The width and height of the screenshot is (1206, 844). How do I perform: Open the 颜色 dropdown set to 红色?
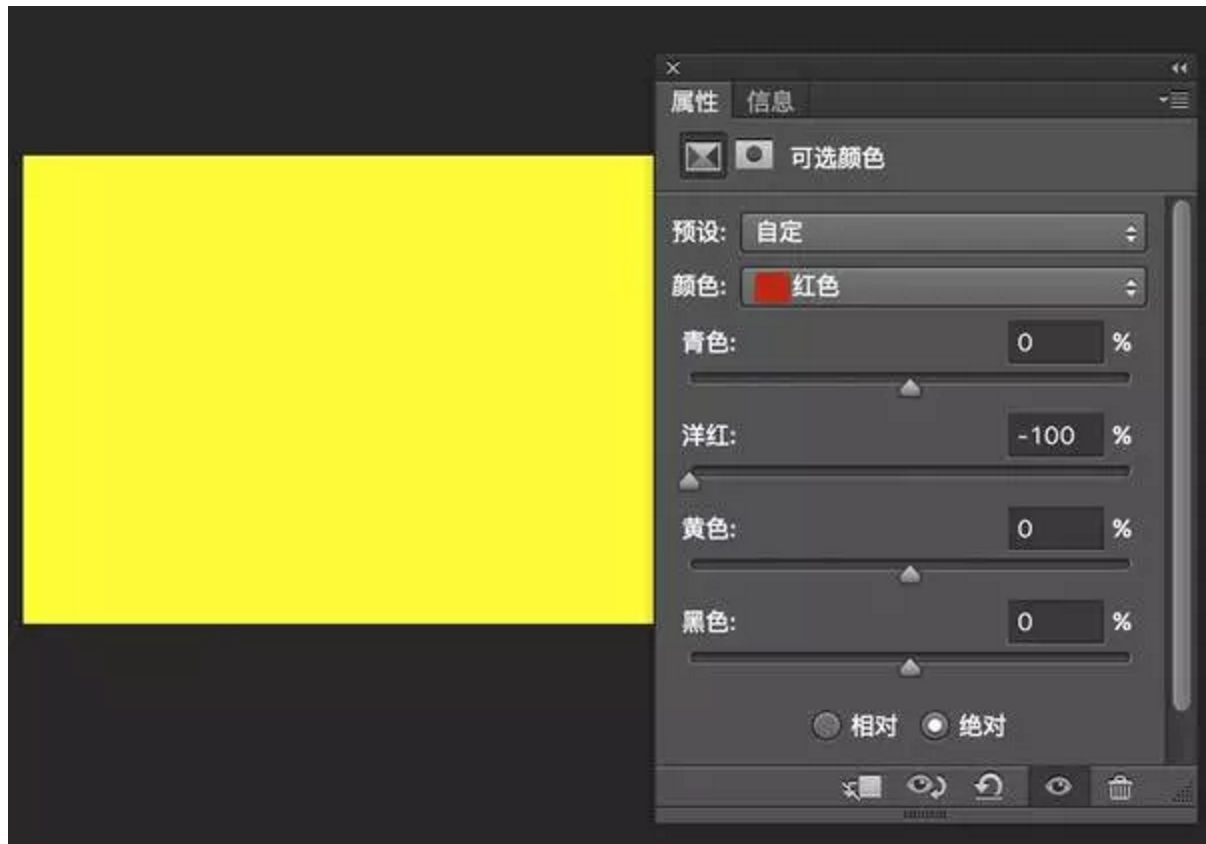click(944, 288)
